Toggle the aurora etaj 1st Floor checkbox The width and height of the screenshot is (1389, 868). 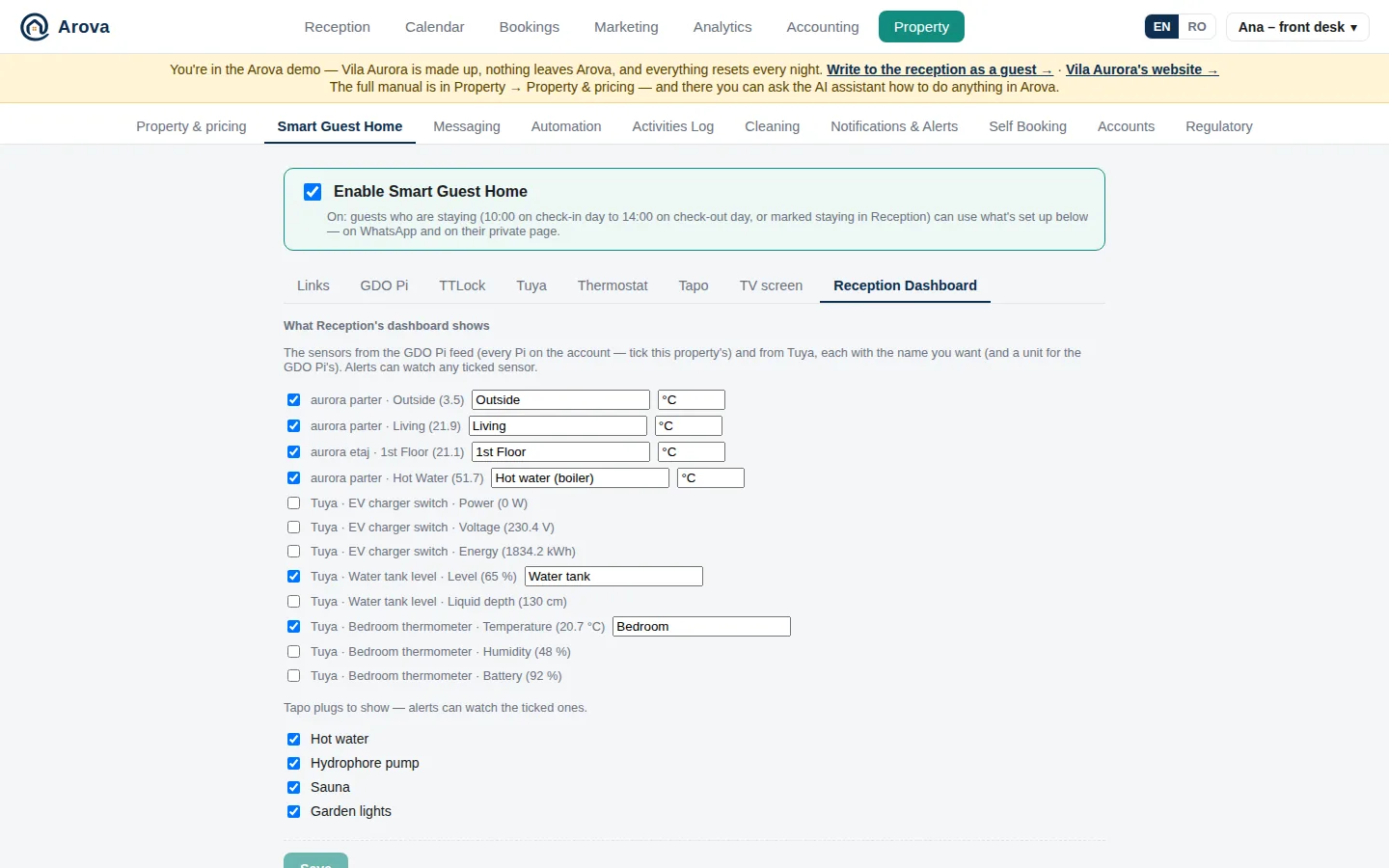coord(294,452)
